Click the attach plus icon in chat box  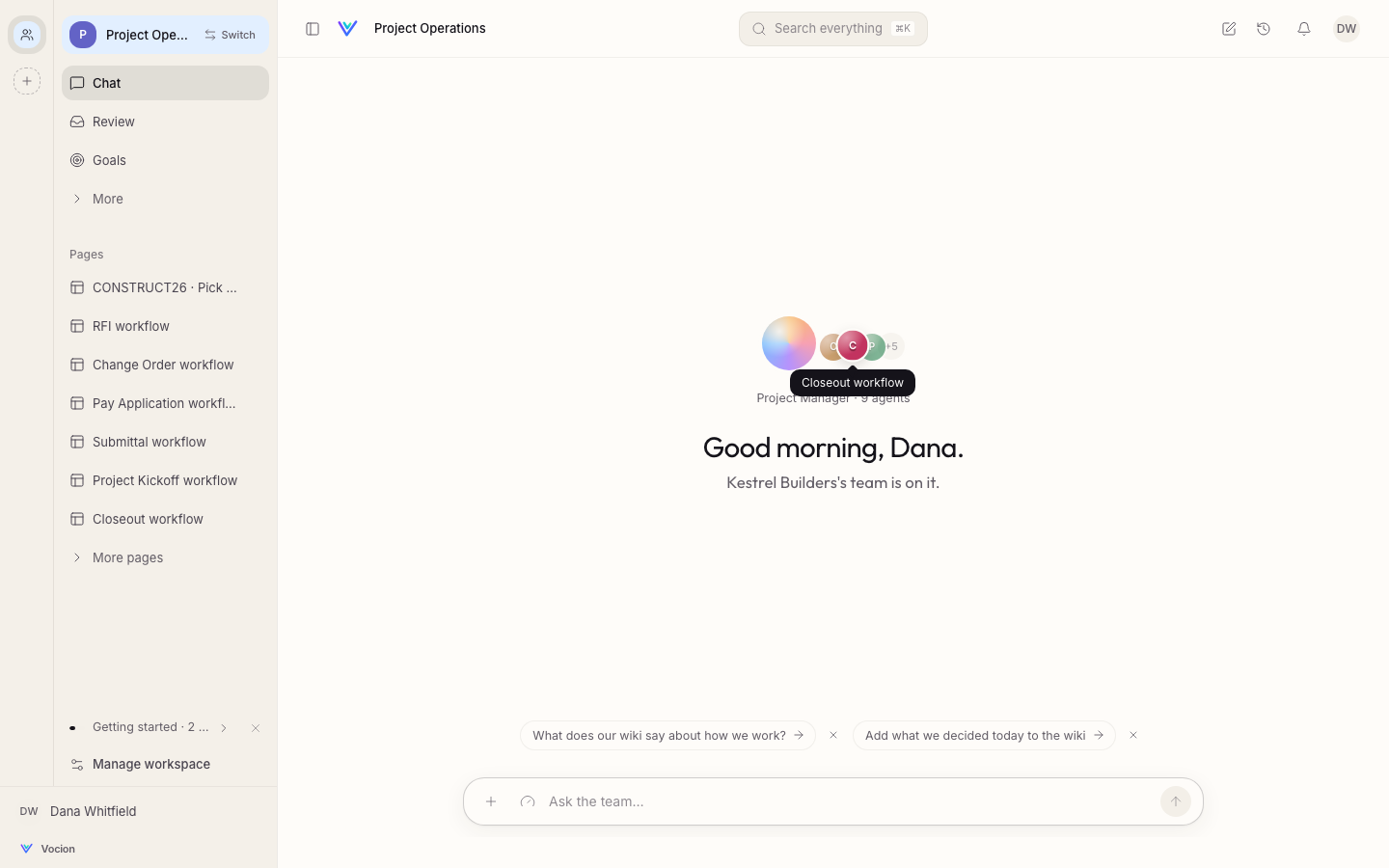pos(491,801)
